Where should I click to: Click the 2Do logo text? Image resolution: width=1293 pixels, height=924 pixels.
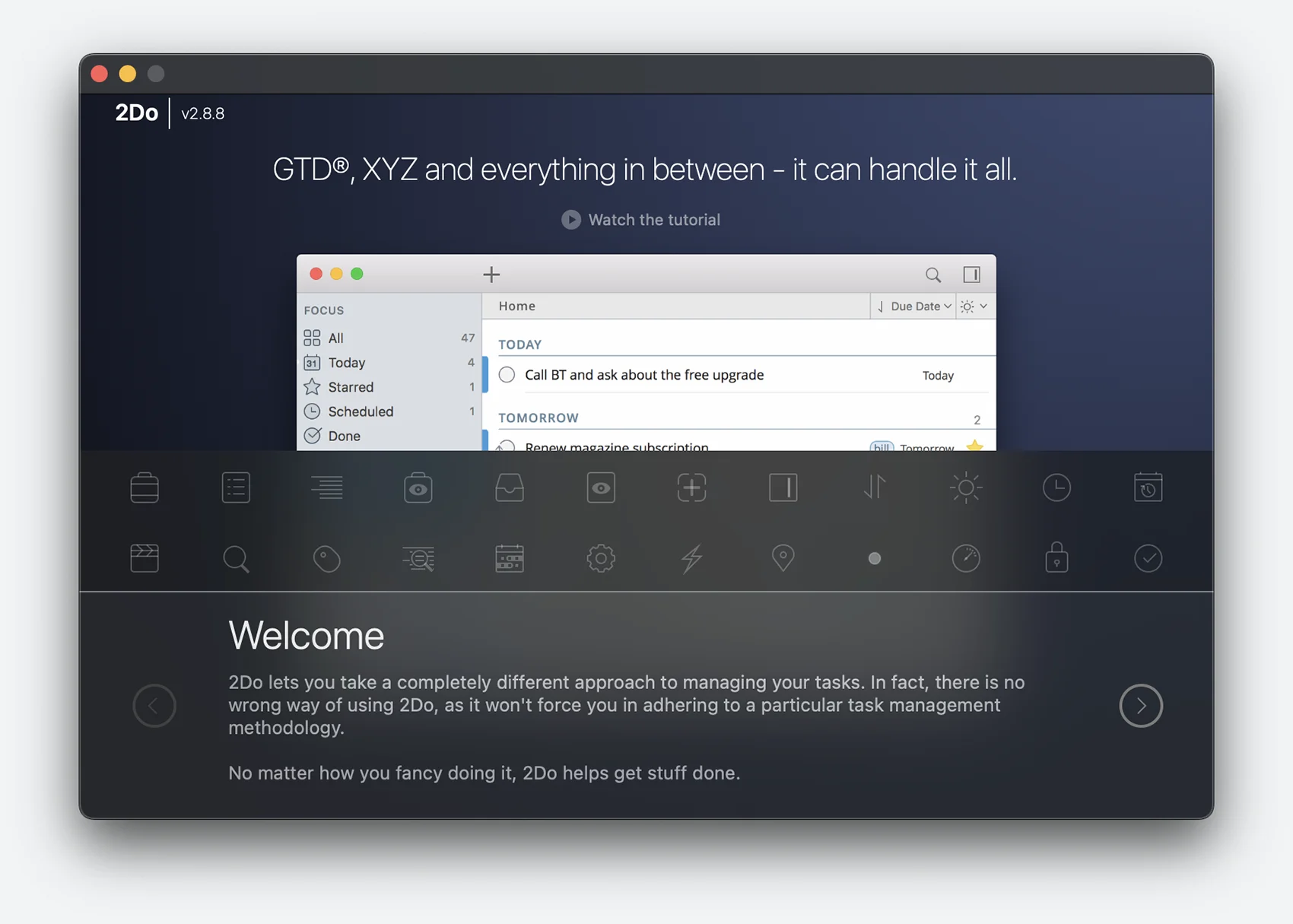137,113
